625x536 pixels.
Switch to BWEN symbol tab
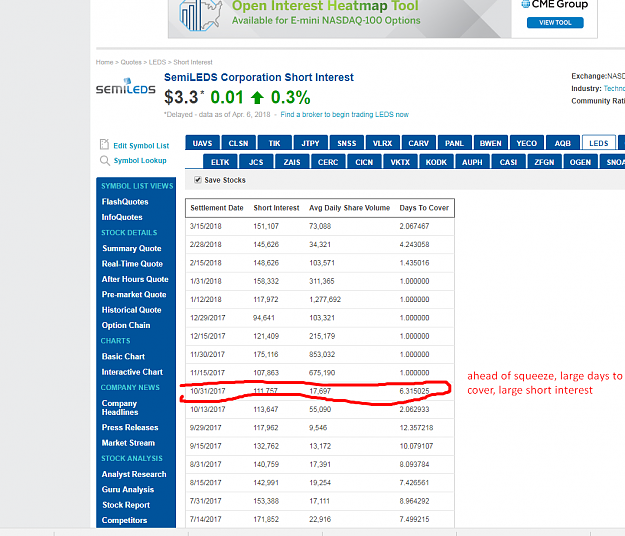point(491,143)
